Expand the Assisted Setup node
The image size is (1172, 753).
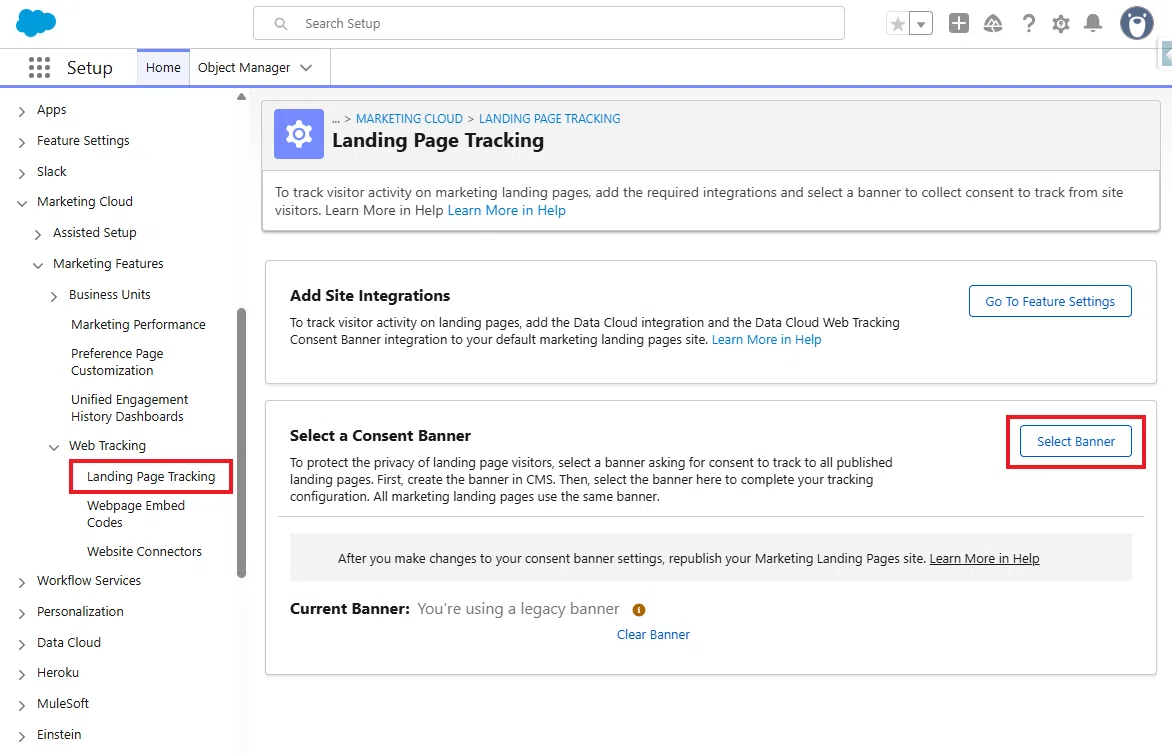(37, 234)
